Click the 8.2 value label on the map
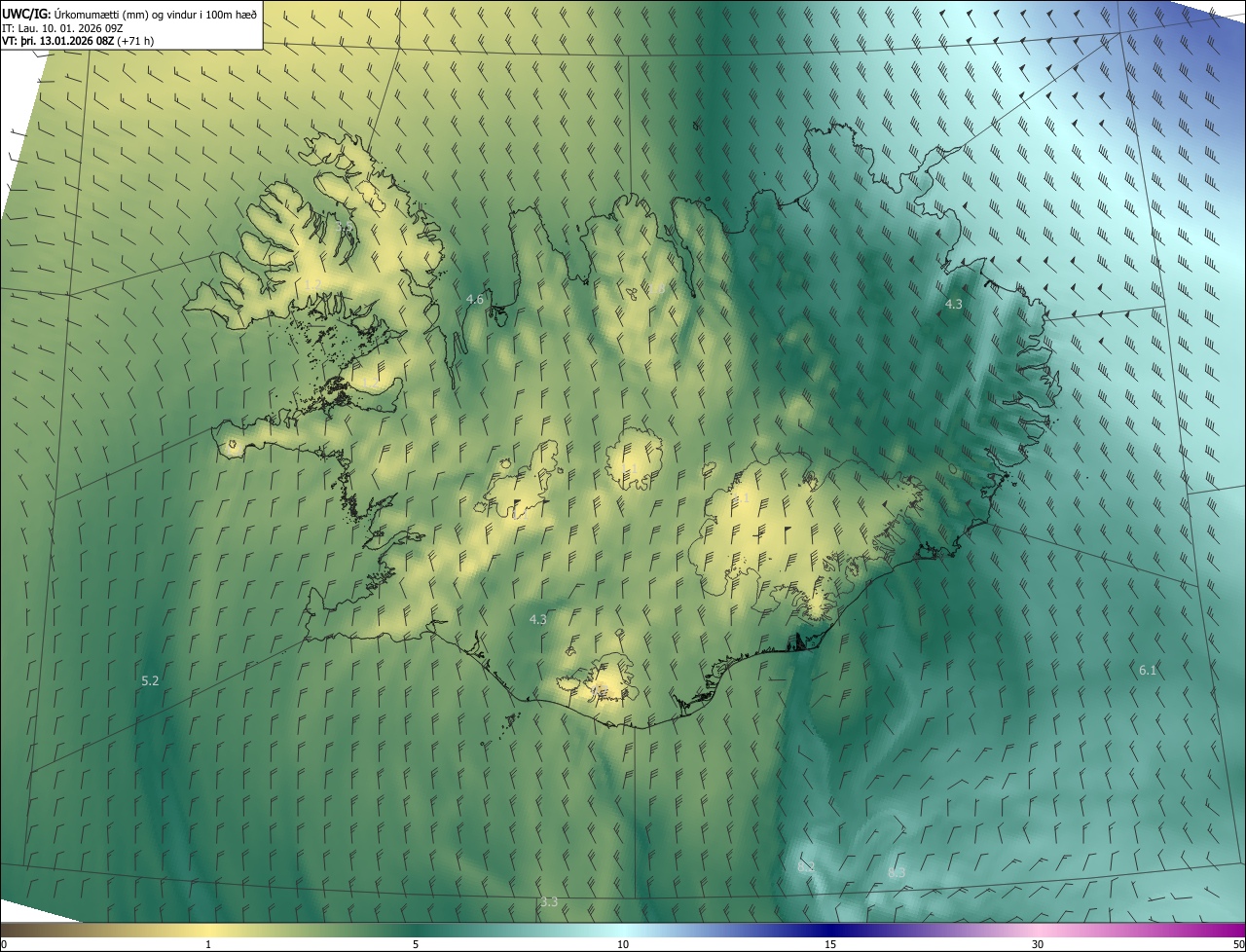 tap(806, 866)
